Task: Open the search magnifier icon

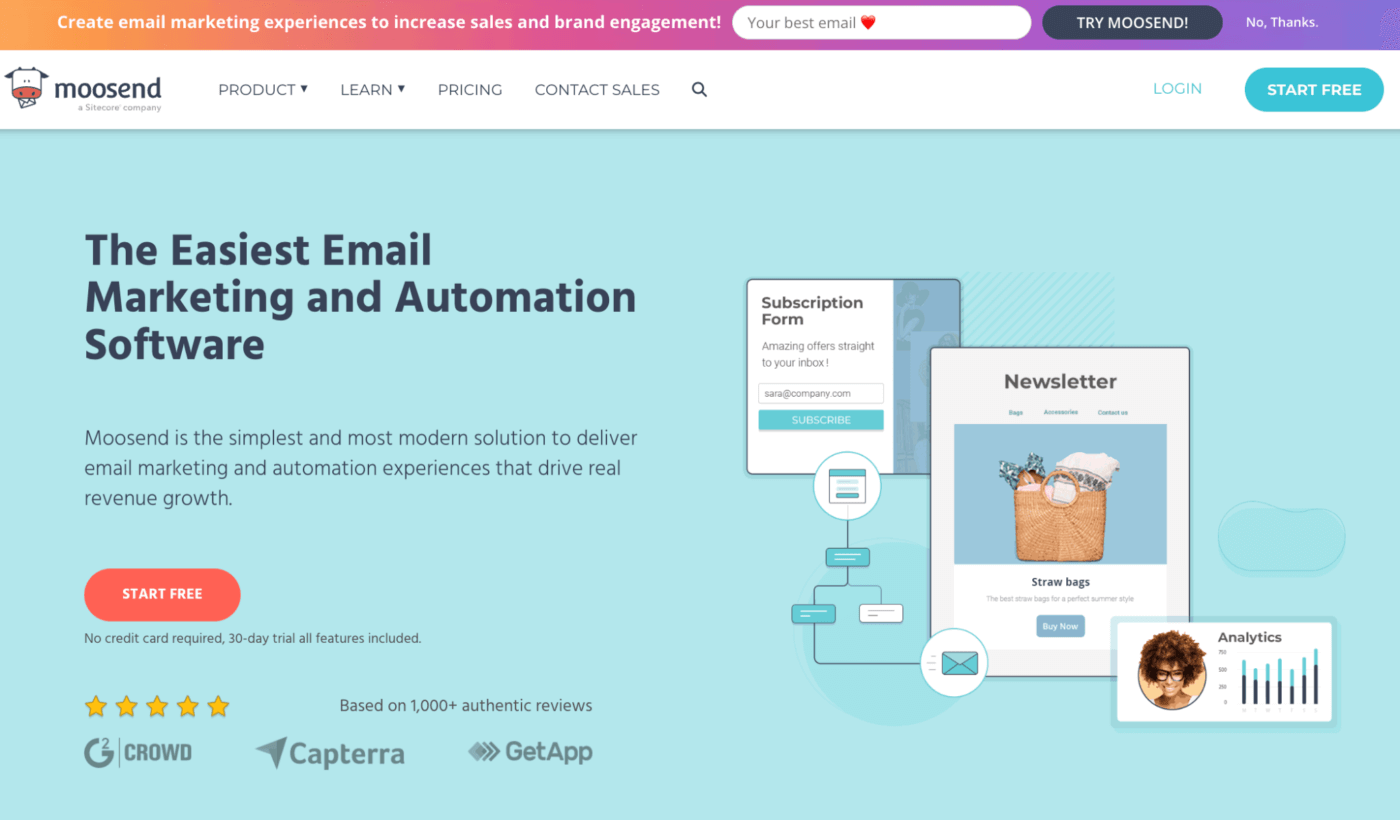Action: coord(699,90)
